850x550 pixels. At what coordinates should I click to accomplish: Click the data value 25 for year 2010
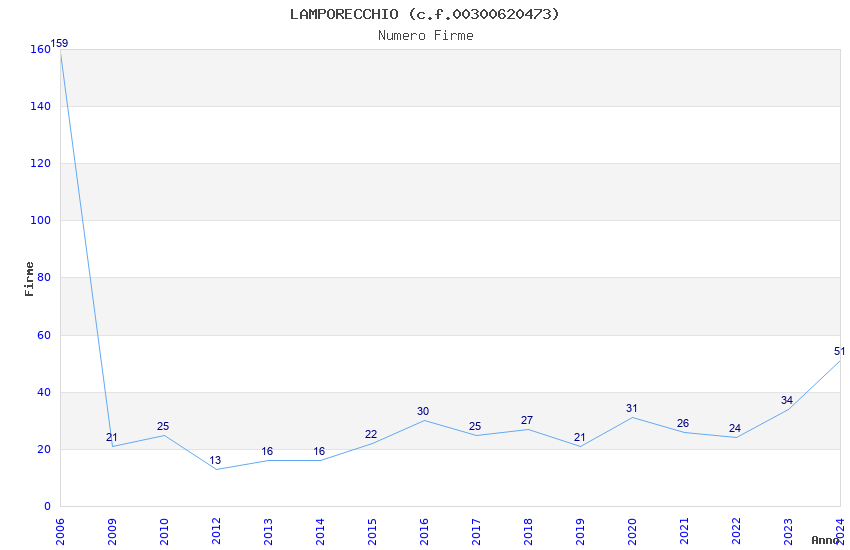coord(163,426)
